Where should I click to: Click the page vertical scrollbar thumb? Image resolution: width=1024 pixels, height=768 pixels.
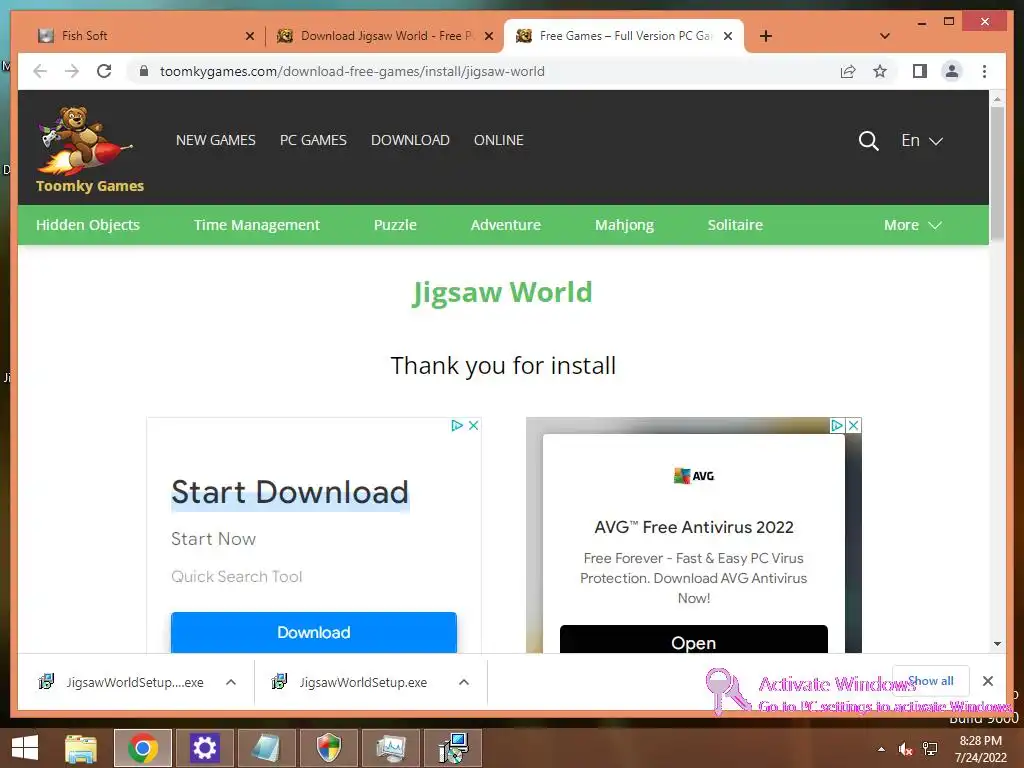(997, 173)
